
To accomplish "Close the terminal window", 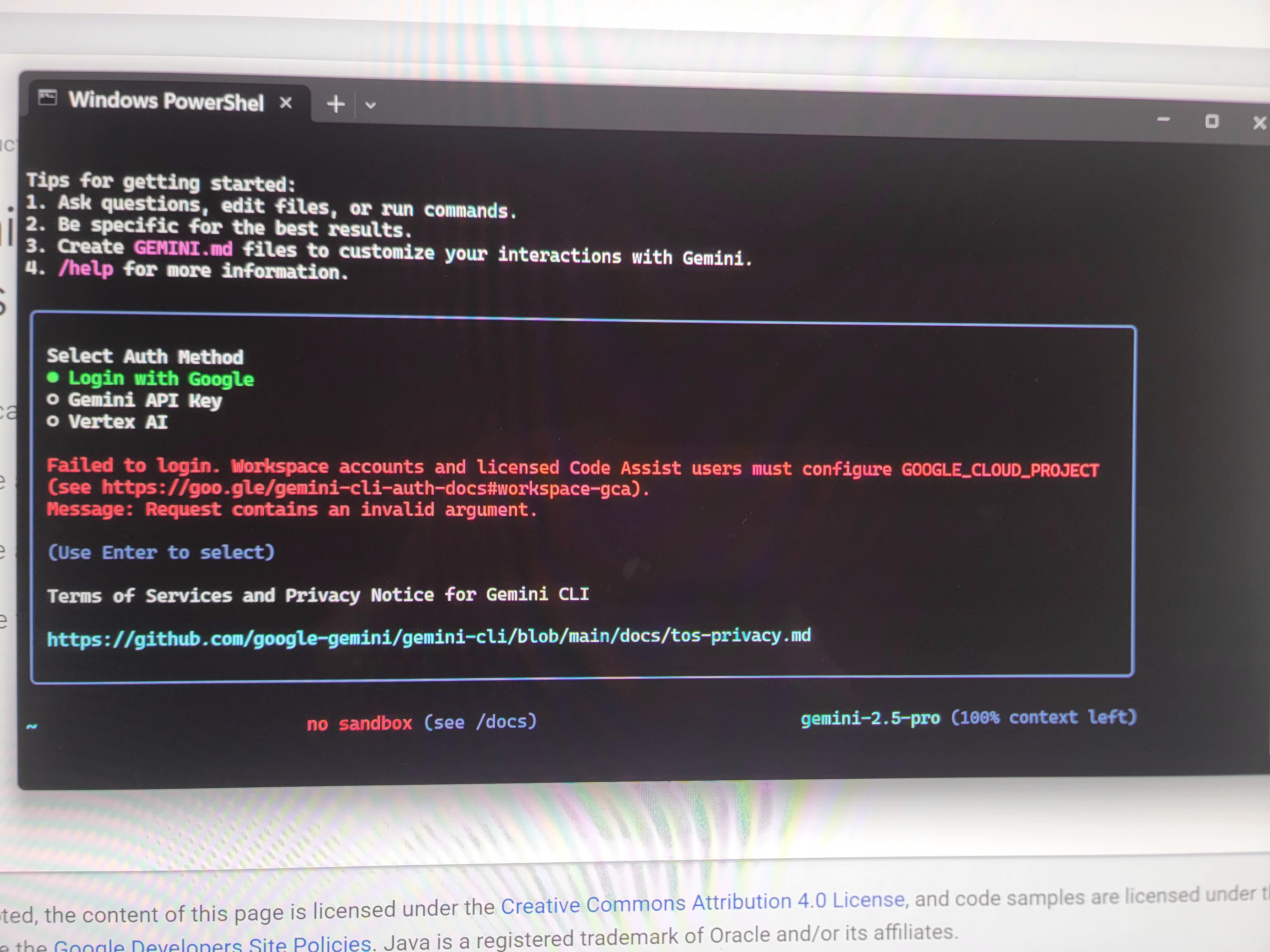I will click(1259, 123).
